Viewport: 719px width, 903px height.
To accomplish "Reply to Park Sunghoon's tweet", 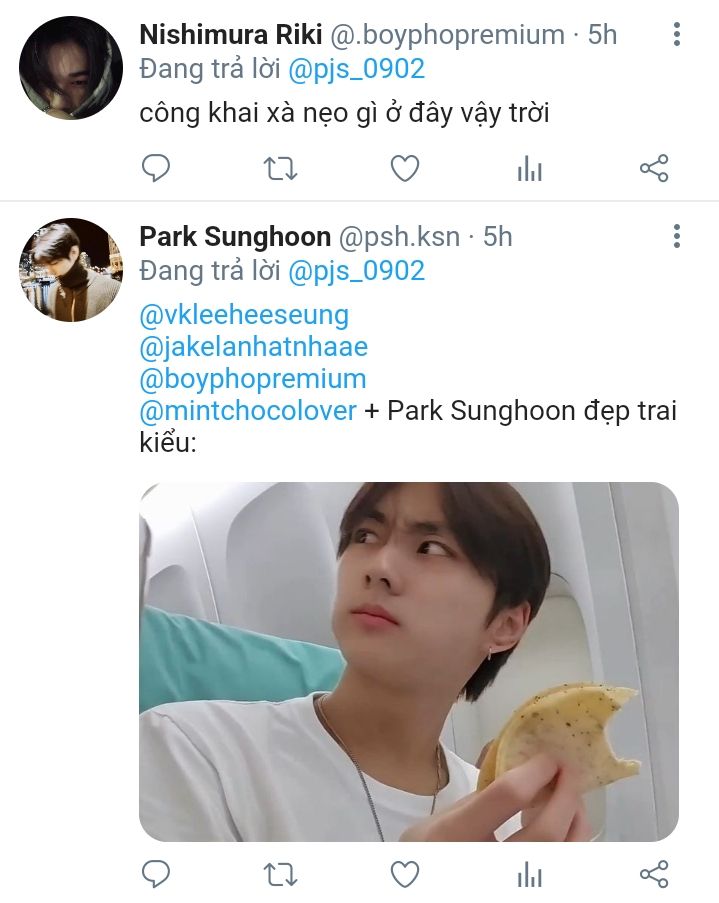I will [155, 875].
